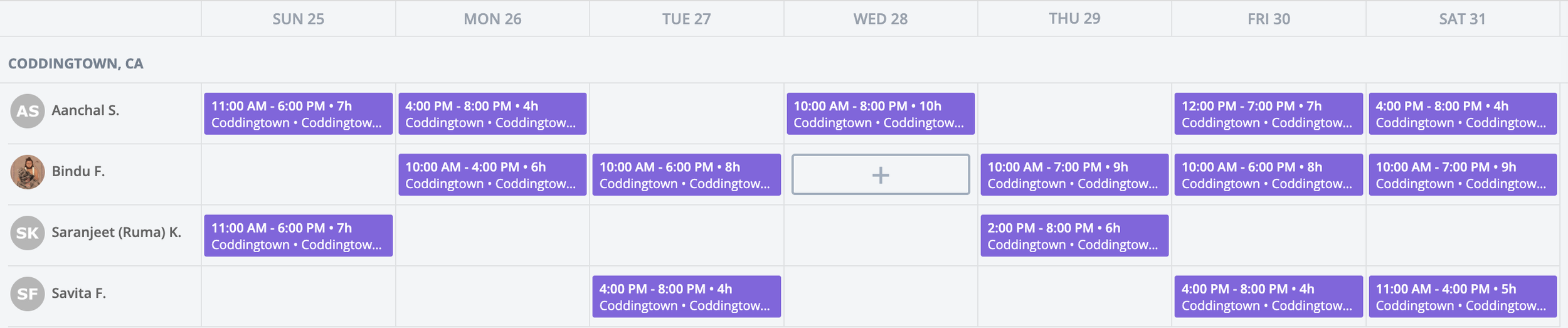
Task: Select Bindu's Thursday 10:00 AM - 7:00 PM shift
Action: click(1074, 174)
